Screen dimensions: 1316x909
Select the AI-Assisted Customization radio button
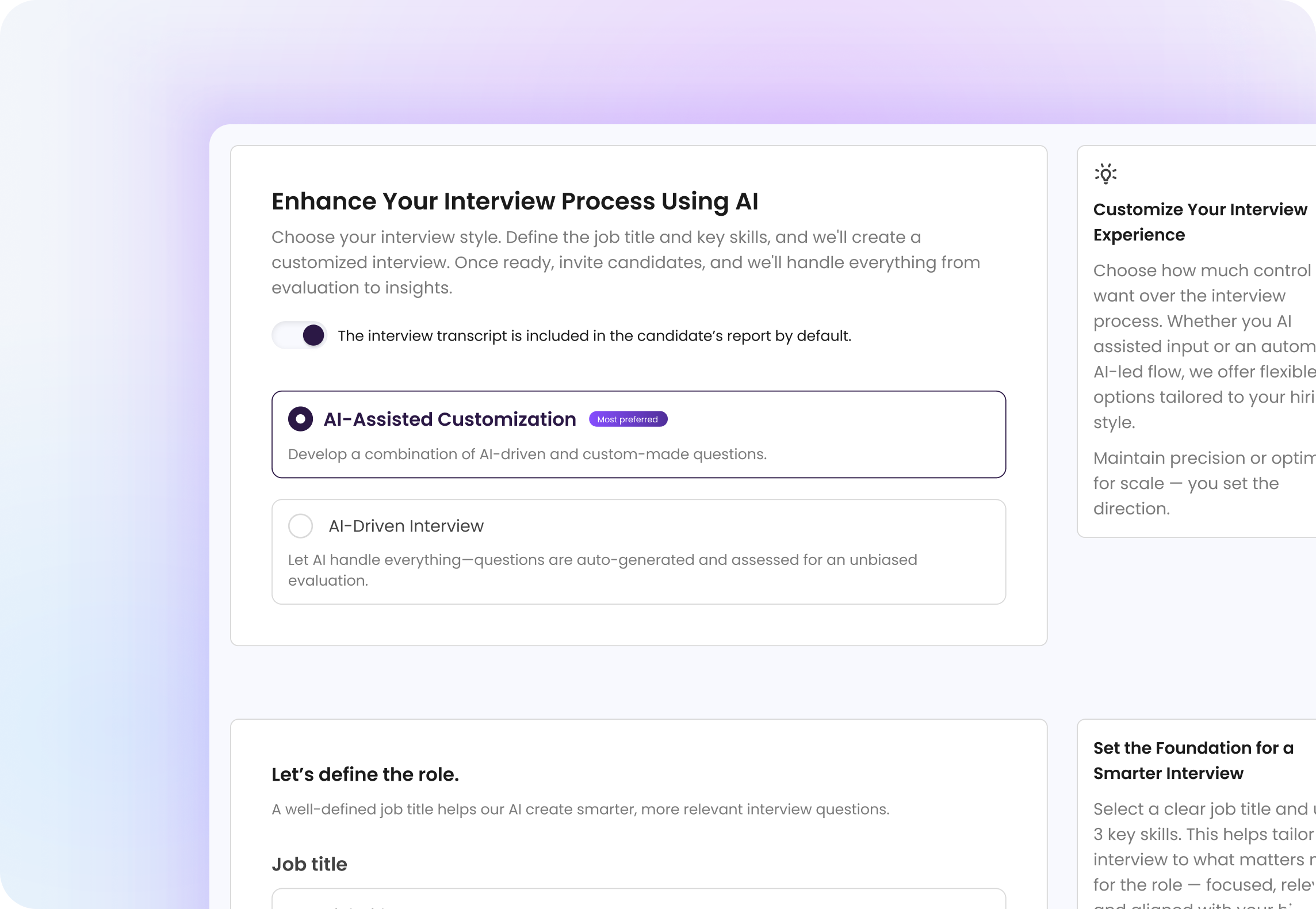(x=301, y=419)
